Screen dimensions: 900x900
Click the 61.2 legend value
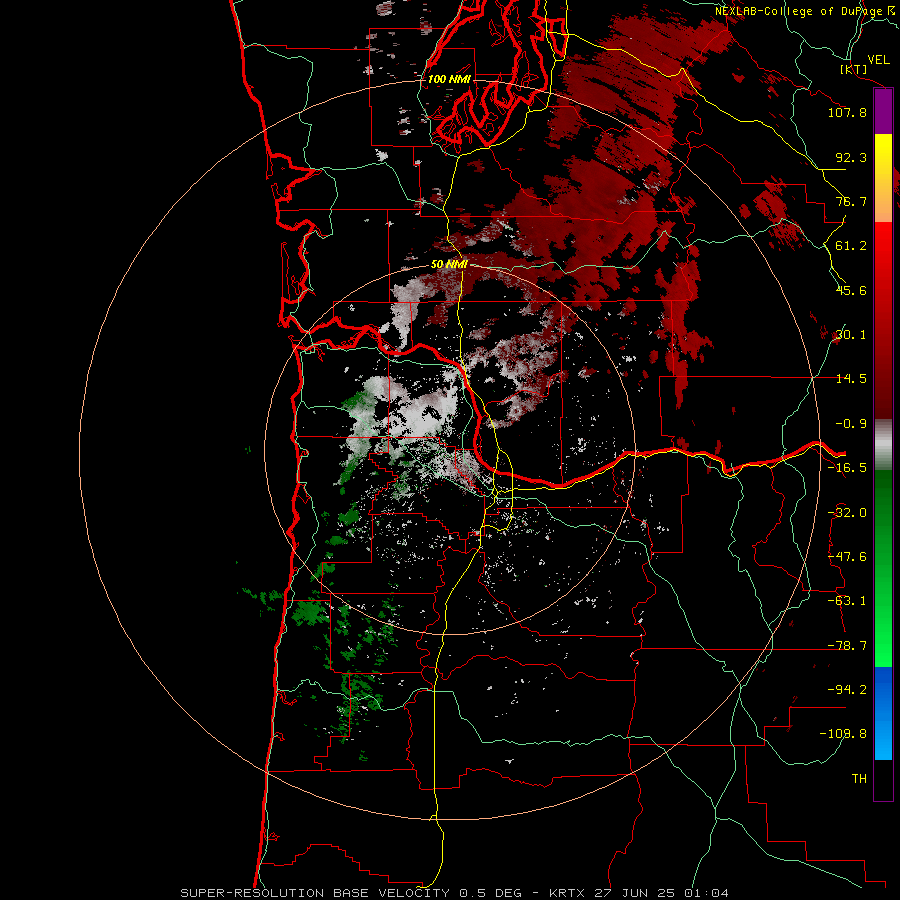point(851,246)
